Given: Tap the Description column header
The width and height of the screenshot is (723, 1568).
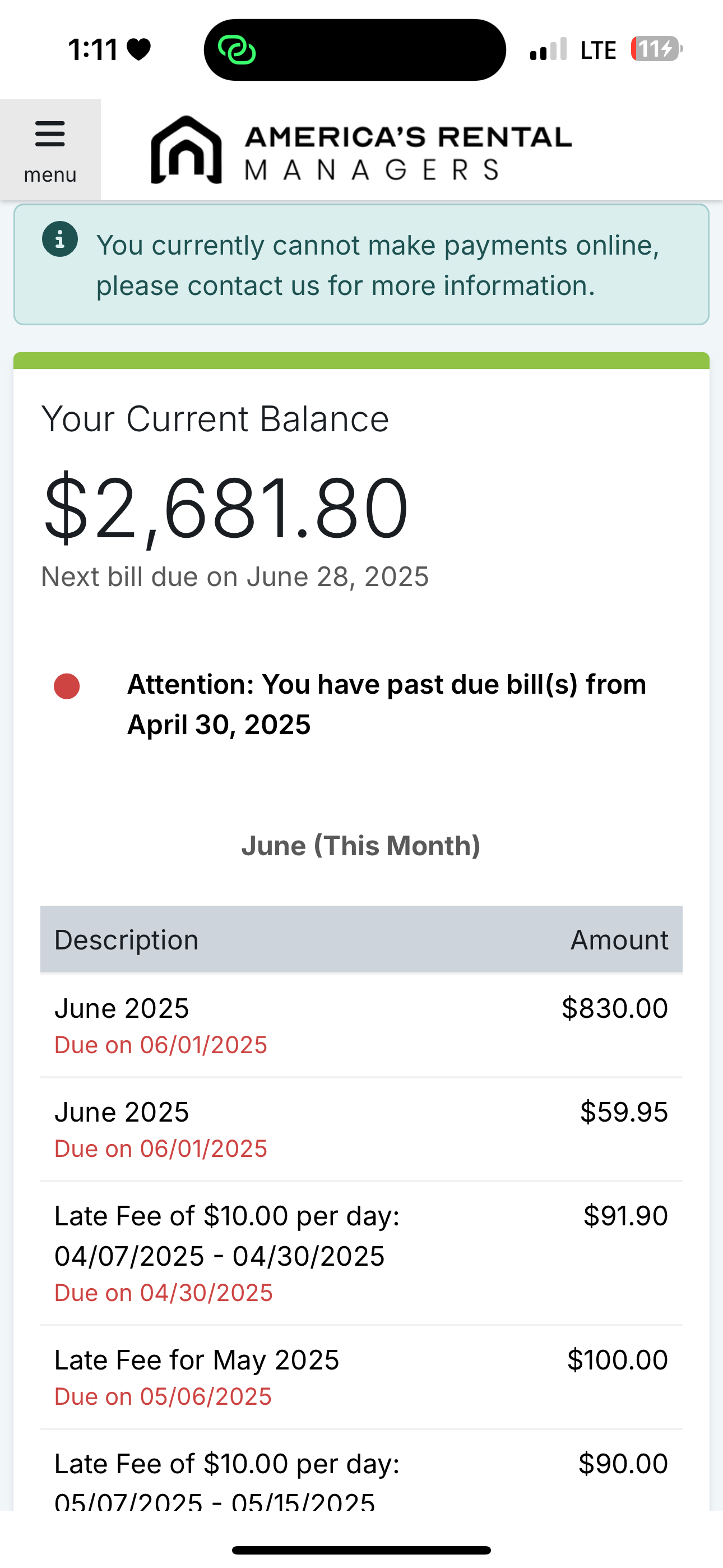Looking at the screenshot, I should tap(127, 940).
